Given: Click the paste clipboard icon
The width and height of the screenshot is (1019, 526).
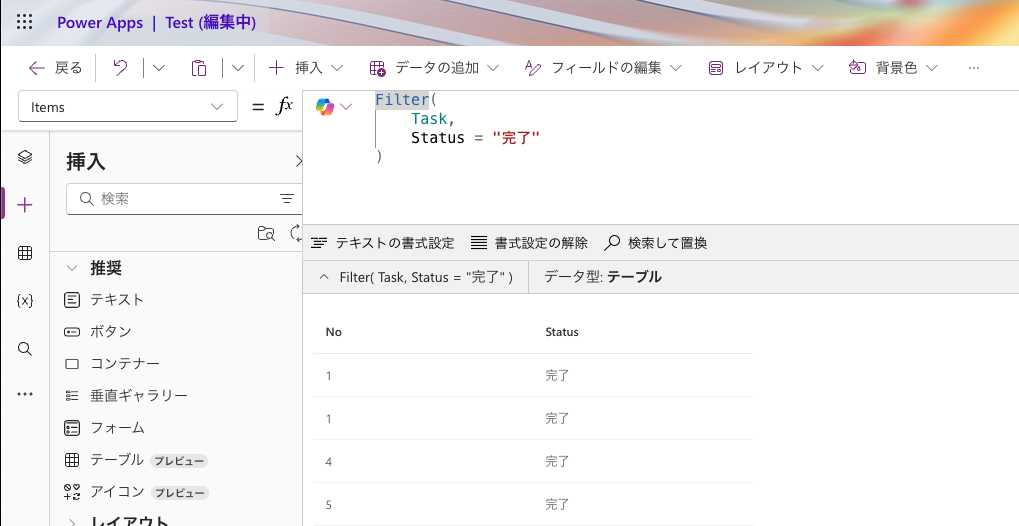Looking at the screenshot, I should click(x=199, y=68).
